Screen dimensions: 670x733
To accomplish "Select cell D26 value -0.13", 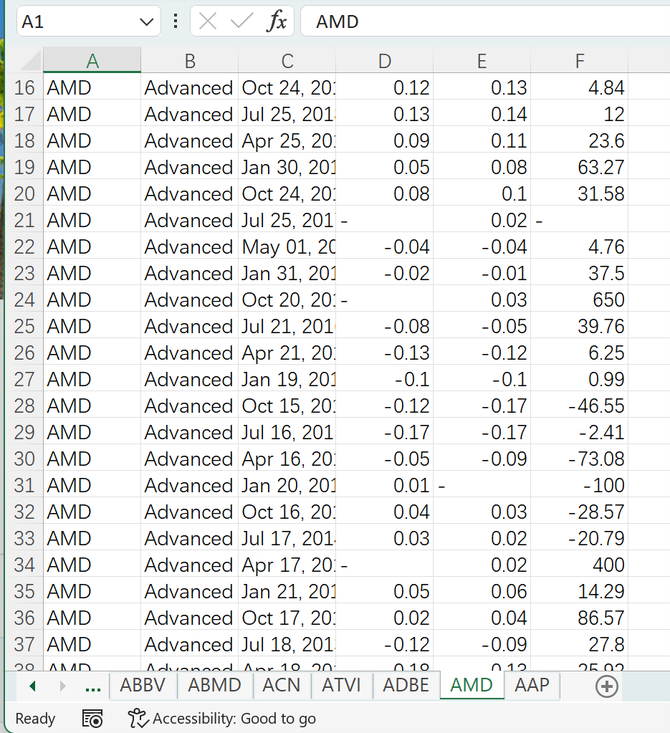I will point(384,353).
